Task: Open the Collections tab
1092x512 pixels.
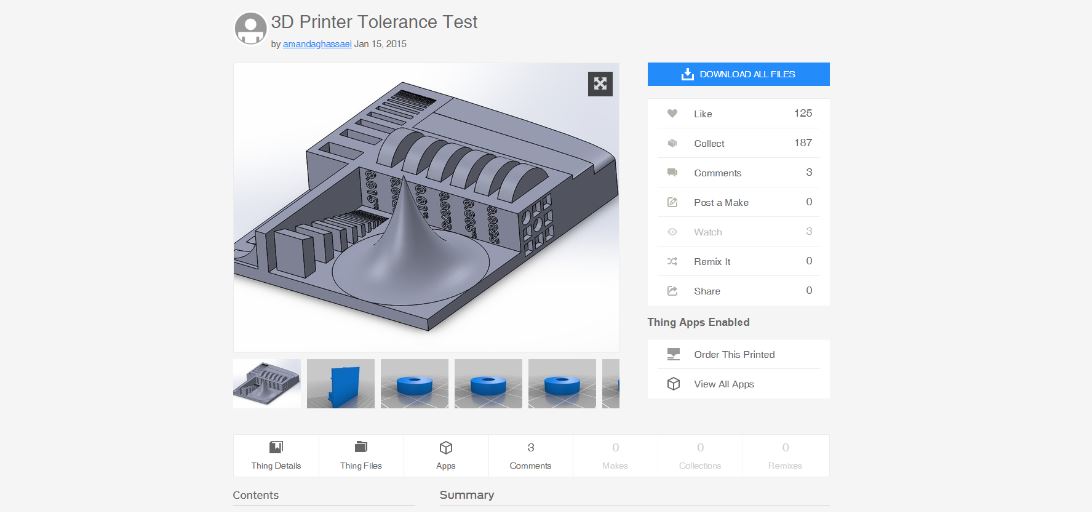Action: tap(700, 456)
